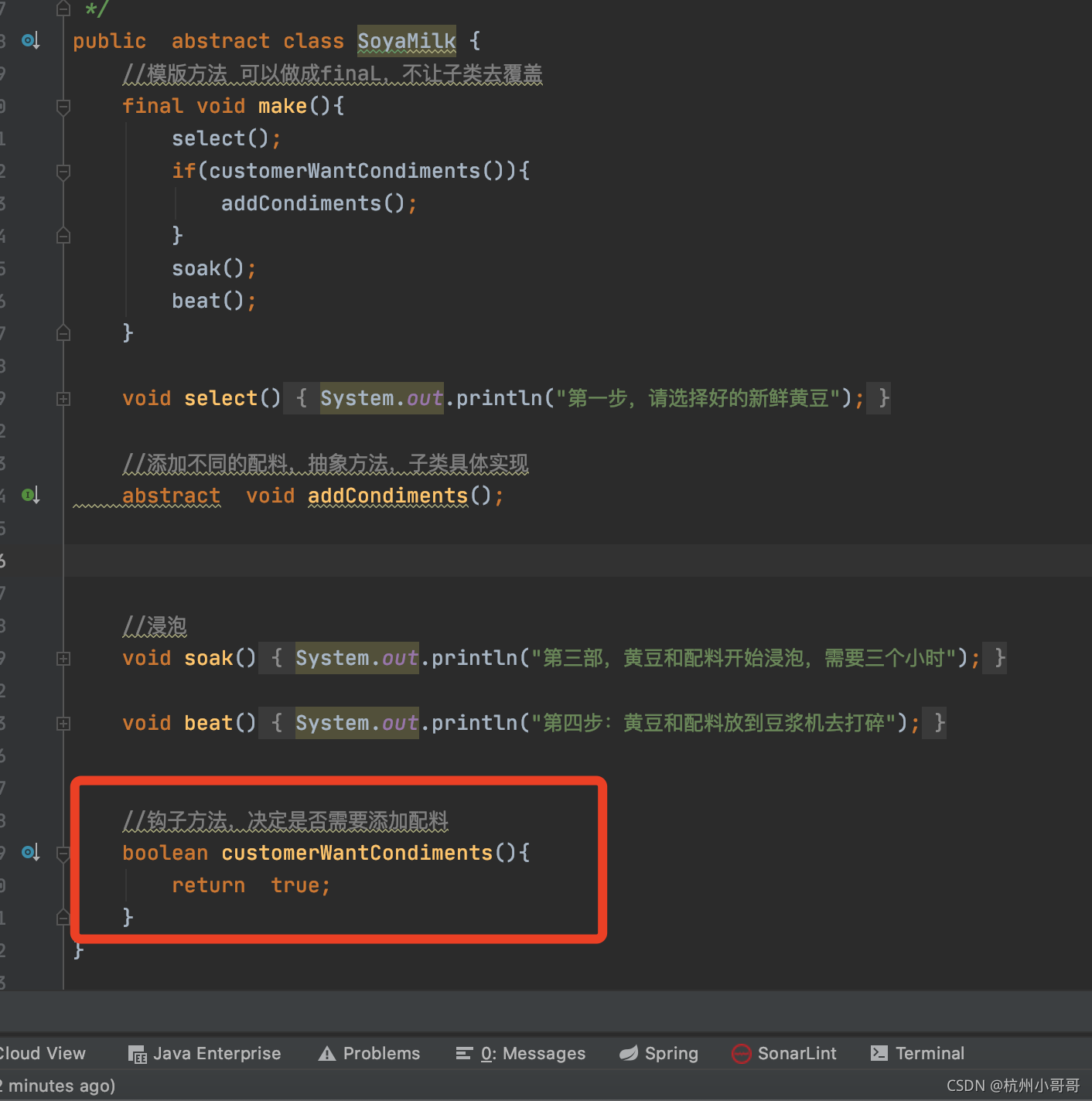The image size is (1092, 1101).
Task: Open the SonarLint tool window
Action: click(x=784, y=1053)
